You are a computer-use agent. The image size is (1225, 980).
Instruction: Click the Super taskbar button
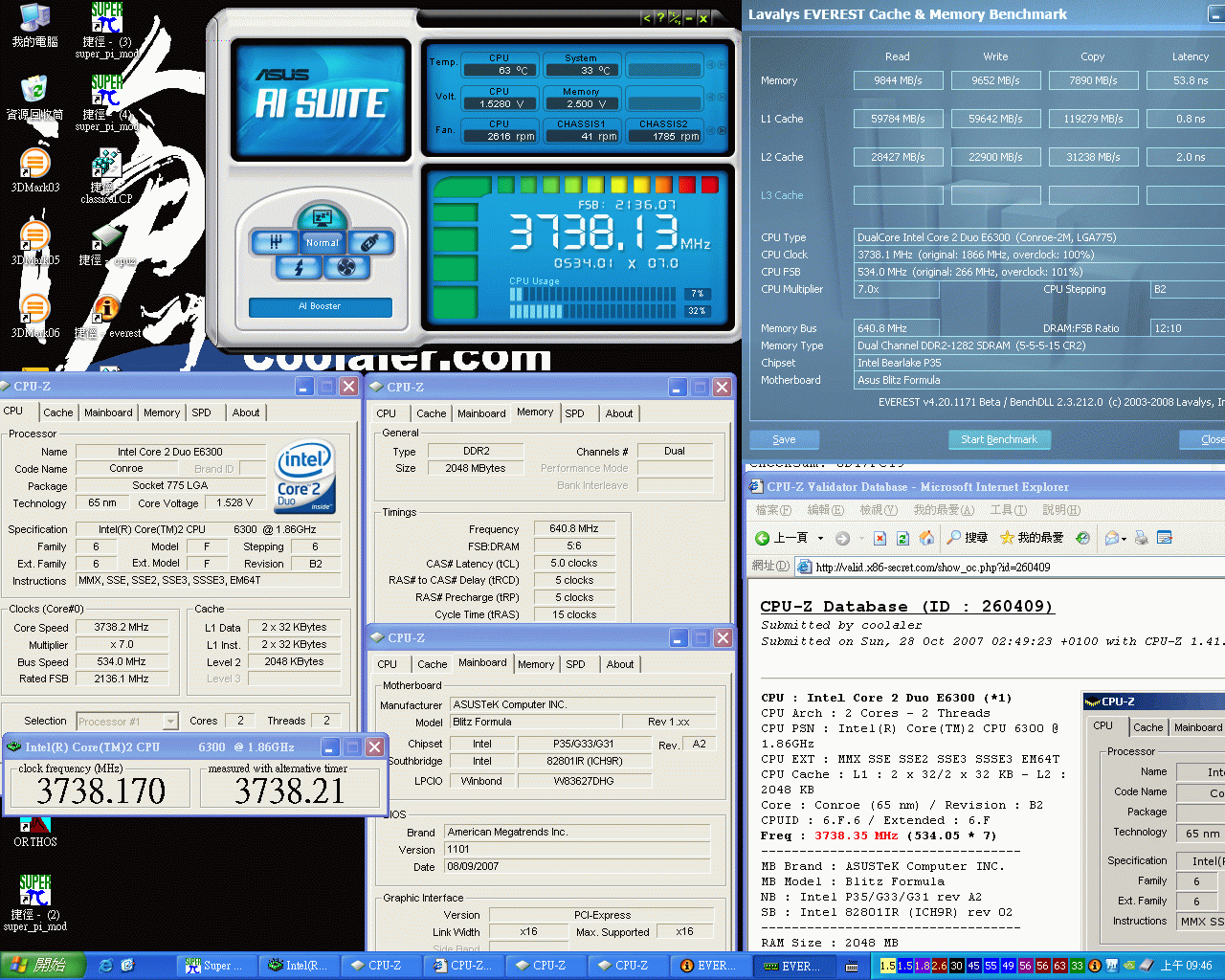tap(215, 966)
